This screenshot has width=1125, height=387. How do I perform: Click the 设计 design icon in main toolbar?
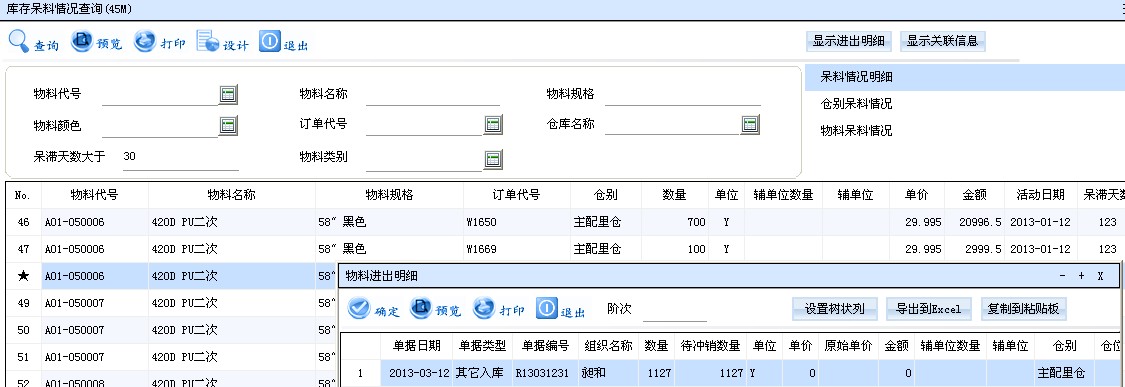[207, 42]
